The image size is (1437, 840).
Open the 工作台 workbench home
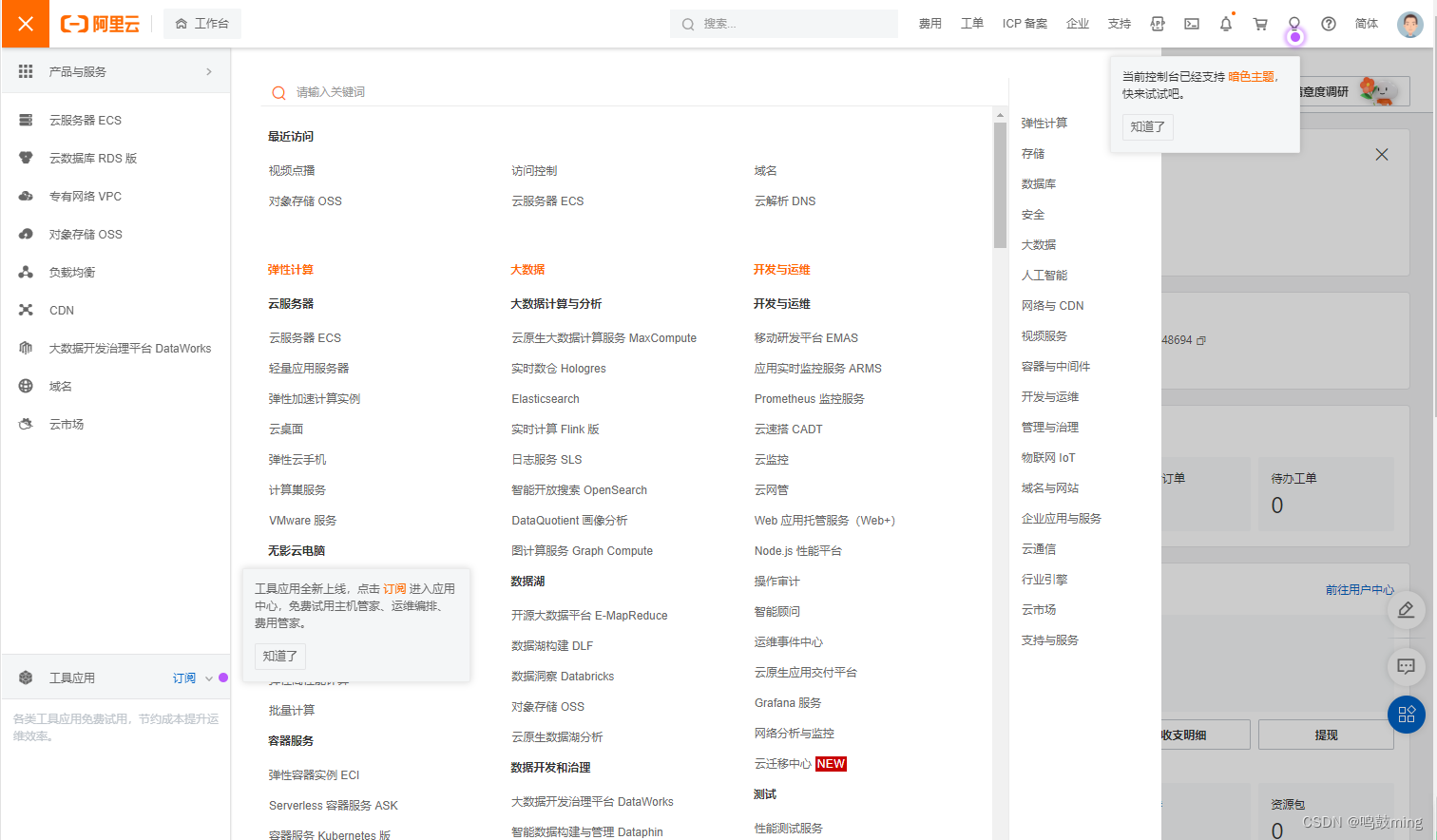tap(202, 24)
